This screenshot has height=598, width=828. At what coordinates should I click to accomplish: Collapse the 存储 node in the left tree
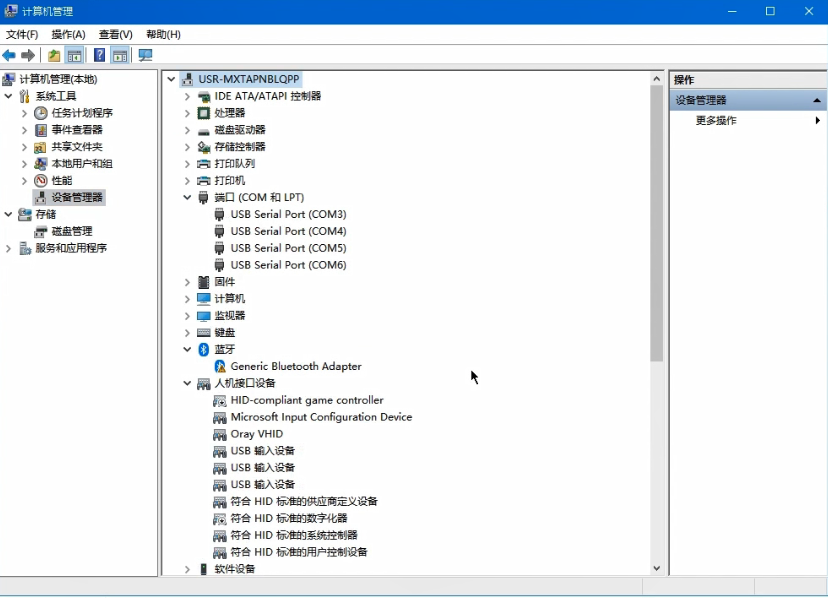8,214
